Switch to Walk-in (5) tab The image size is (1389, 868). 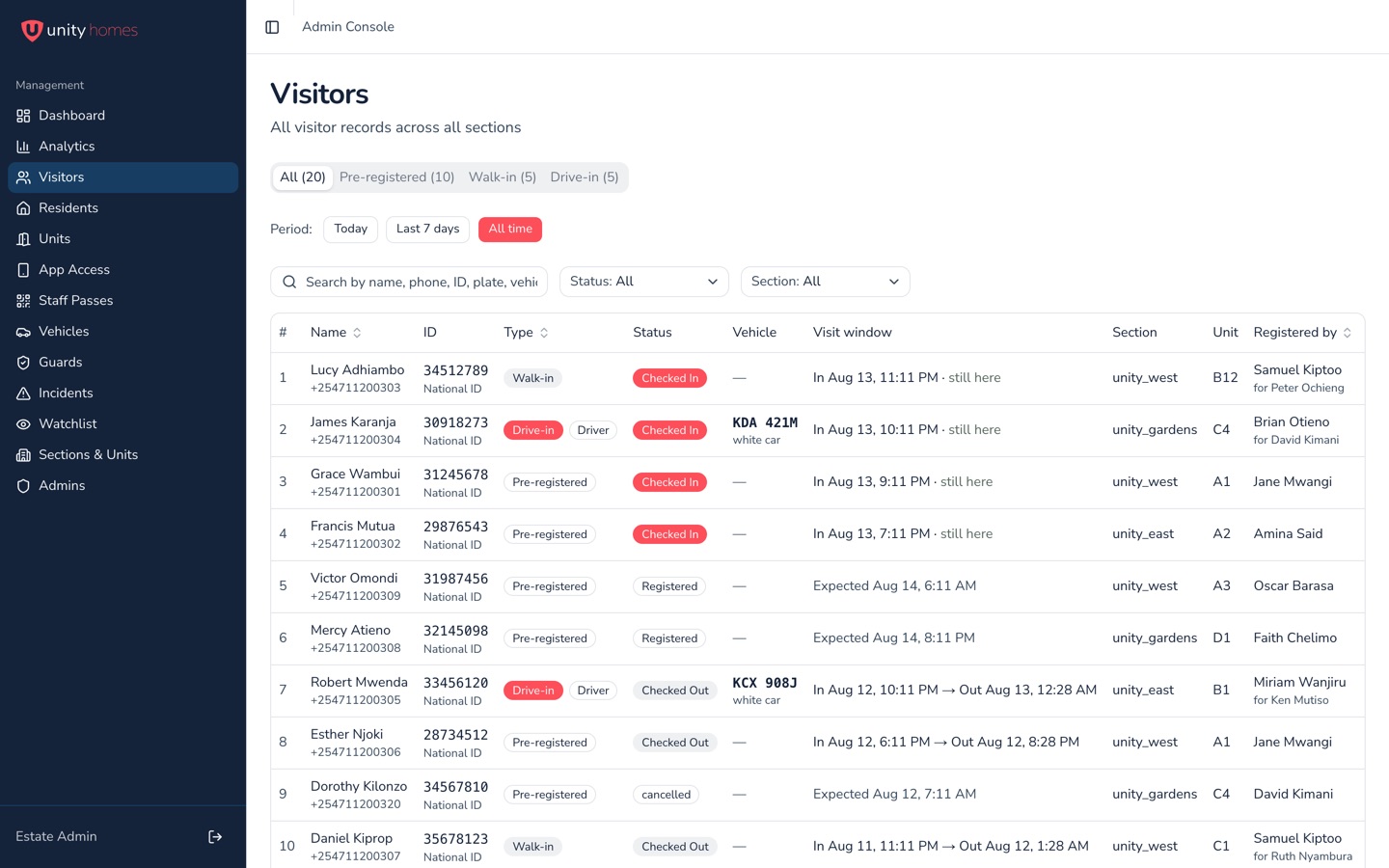point(503,177)
